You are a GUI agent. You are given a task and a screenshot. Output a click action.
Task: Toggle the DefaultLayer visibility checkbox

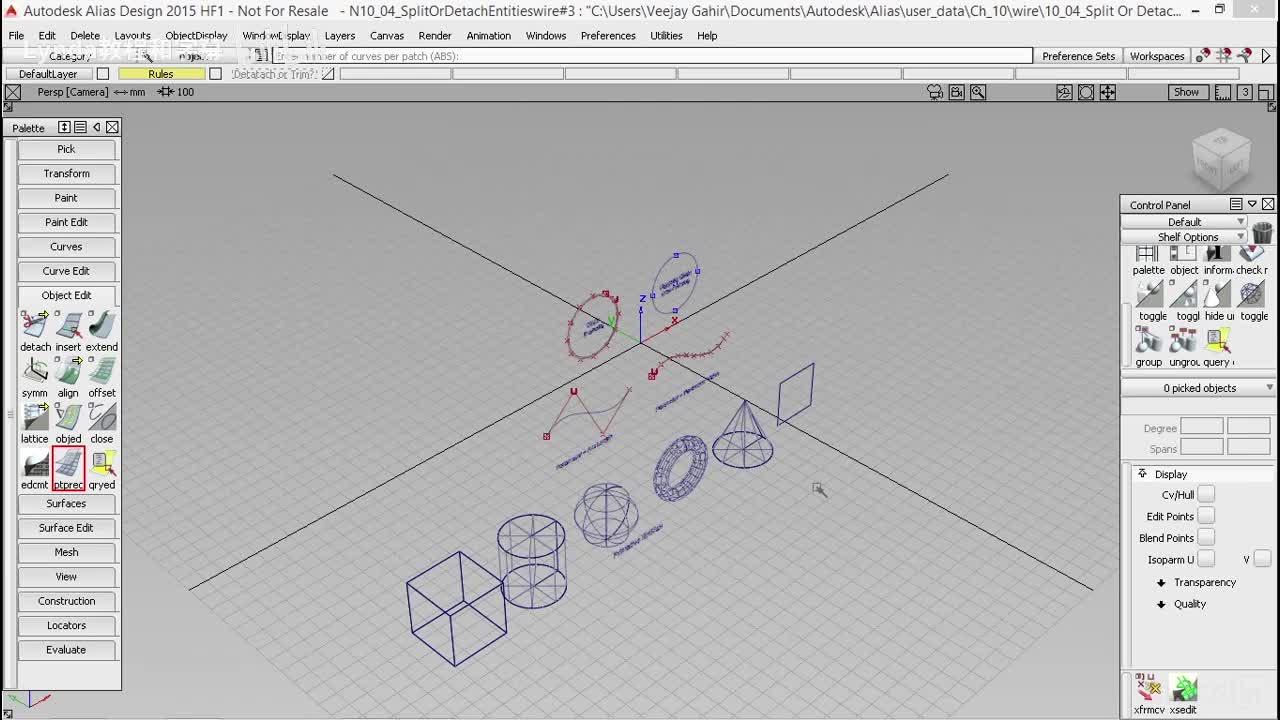(x=102, y=74)
